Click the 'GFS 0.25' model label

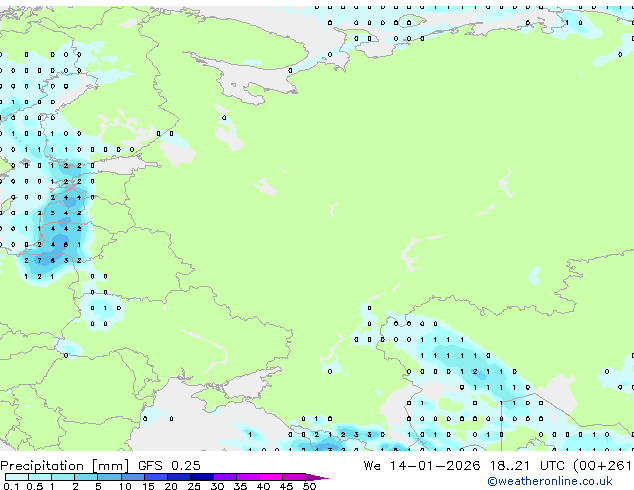point(169,466)
